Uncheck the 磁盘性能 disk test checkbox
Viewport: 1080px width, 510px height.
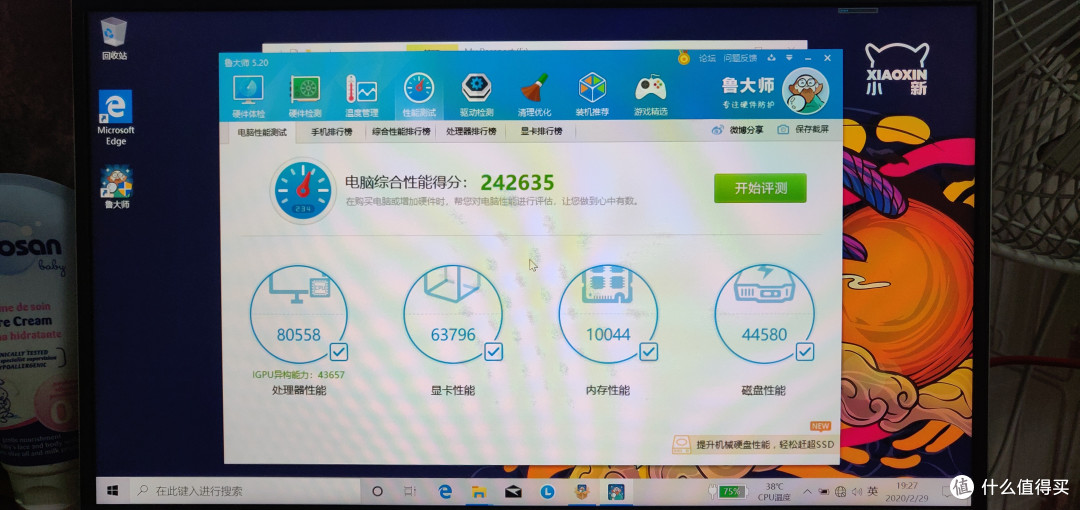tap(804, 351)
